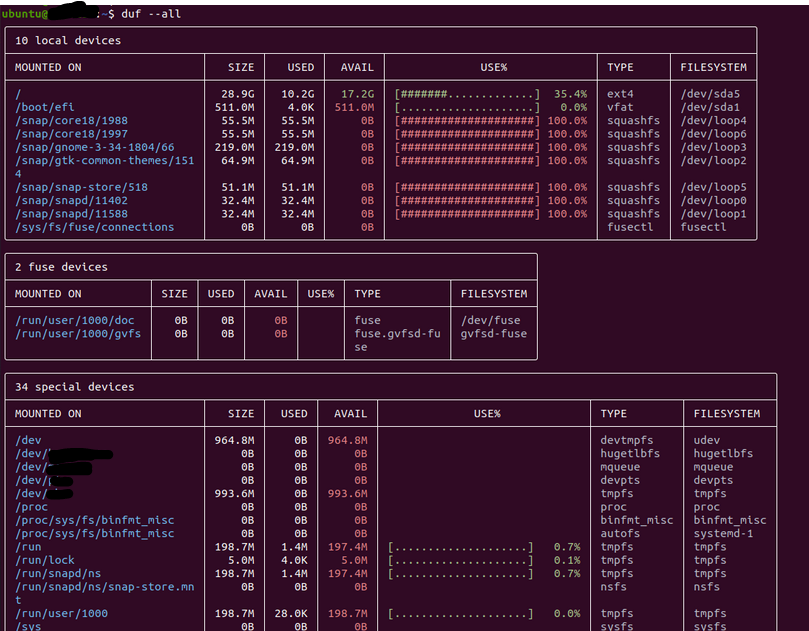Click the 'fuse.gvfsd-fu' type entry
The width and height of the screenshot is (809, 631).
(397, 334)
